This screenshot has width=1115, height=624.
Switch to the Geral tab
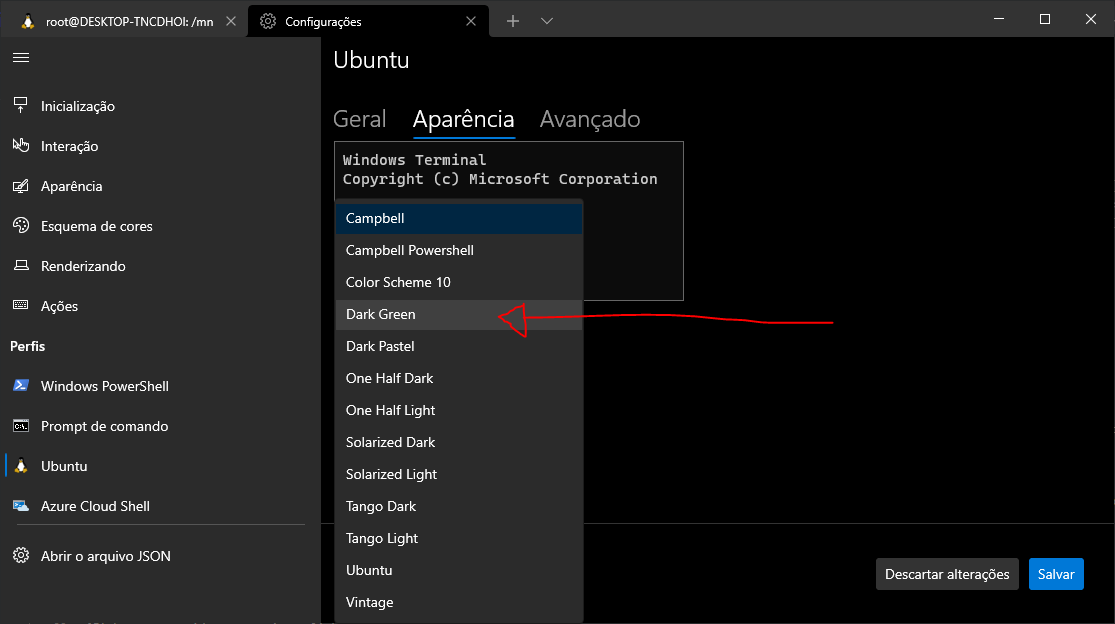[x=359, y=119]
